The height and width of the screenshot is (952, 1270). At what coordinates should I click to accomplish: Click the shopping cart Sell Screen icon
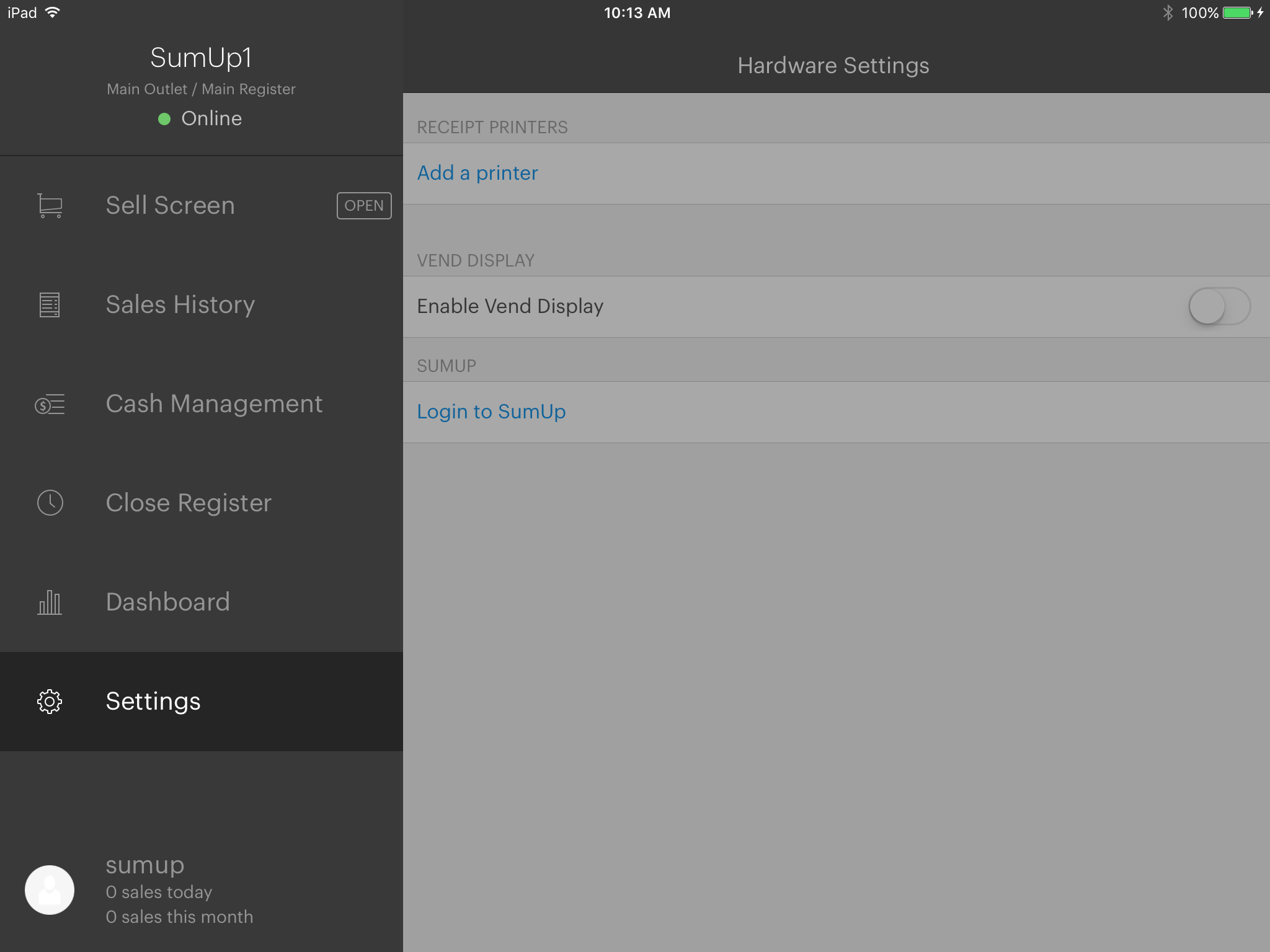click(x=50, y=206)
